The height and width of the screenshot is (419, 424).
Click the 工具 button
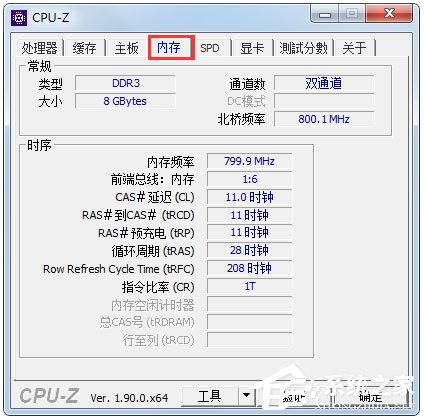point(210,396)
